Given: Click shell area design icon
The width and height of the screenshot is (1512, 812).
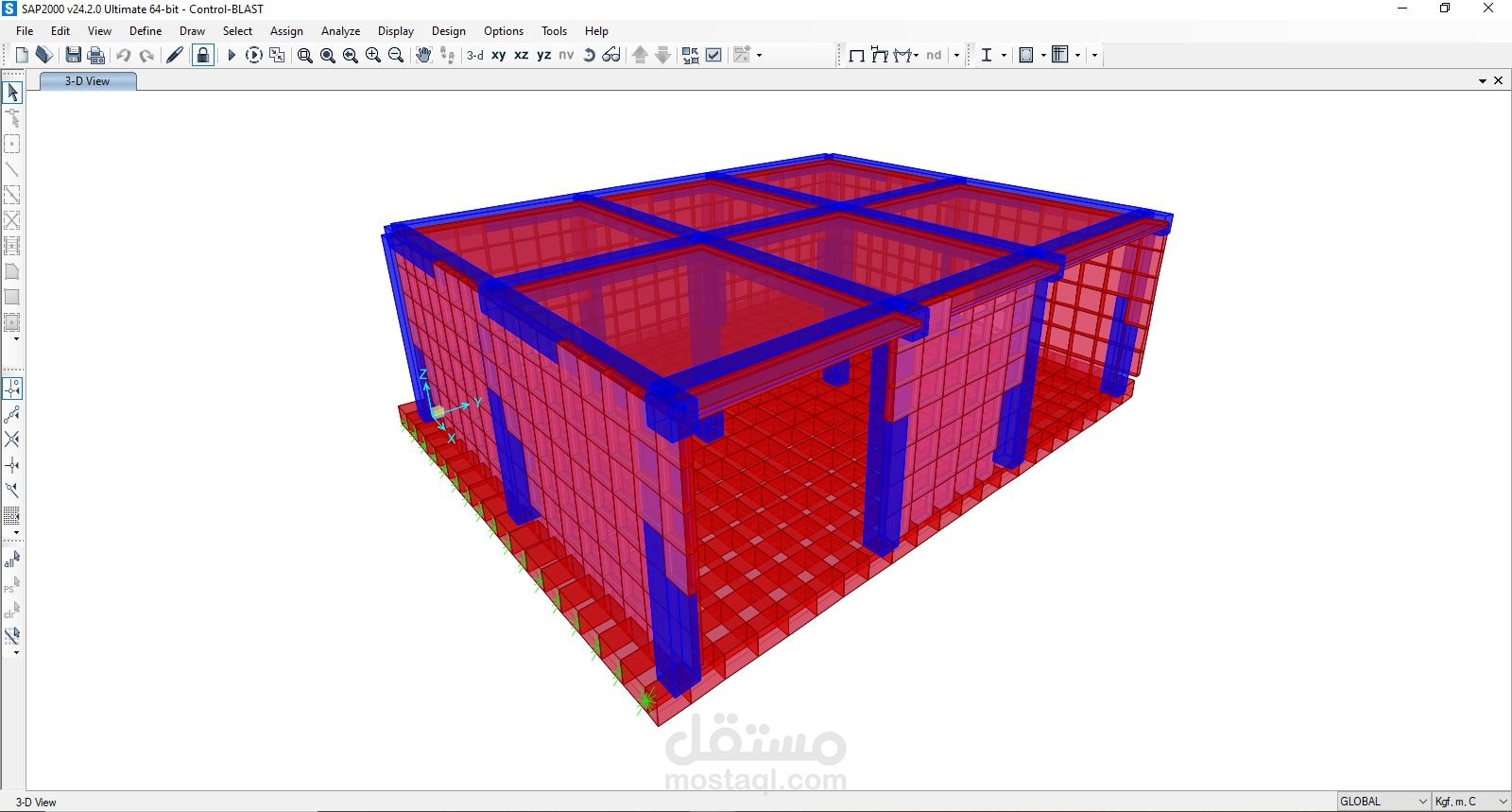Looking at the screenshot, I should pos(1026,55).
